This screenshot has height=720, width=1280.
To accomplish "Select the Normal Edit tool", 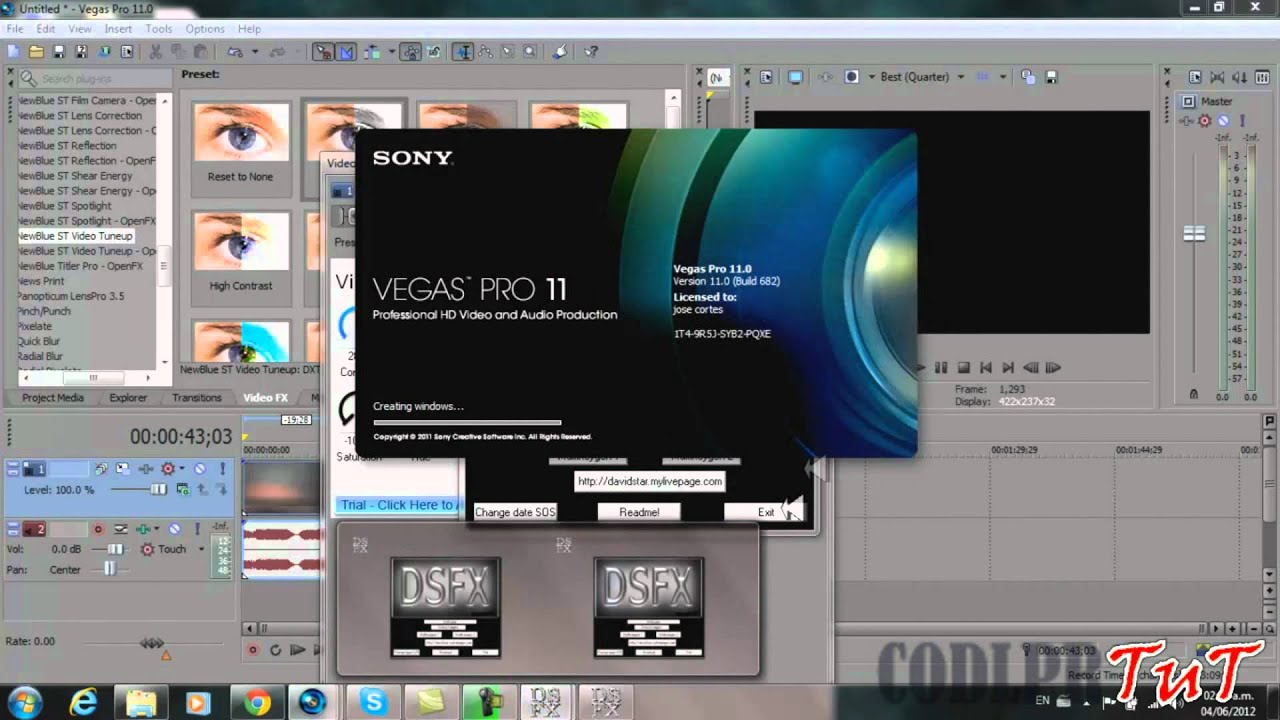I will pos(464,52).
